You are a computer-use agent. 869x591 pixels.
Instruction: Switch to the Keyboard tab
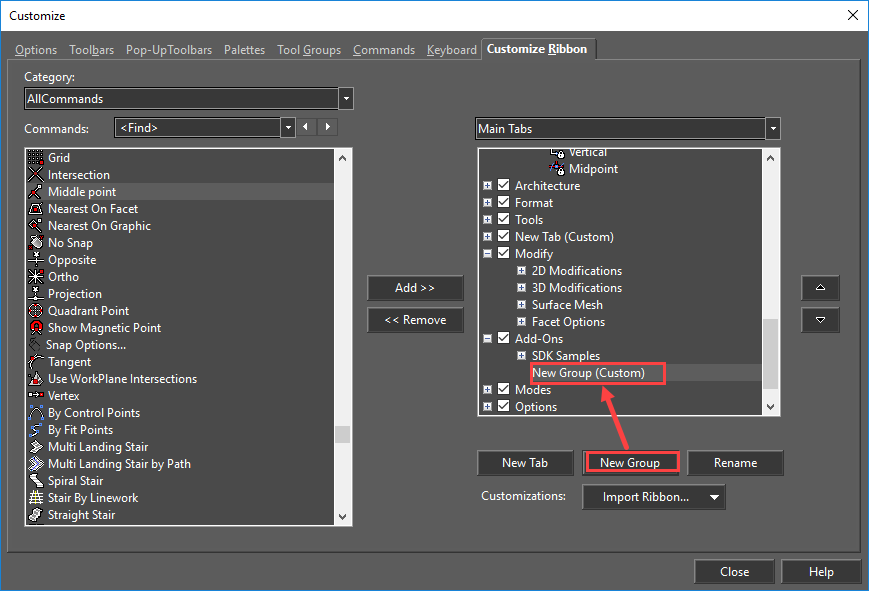[451, 50]
